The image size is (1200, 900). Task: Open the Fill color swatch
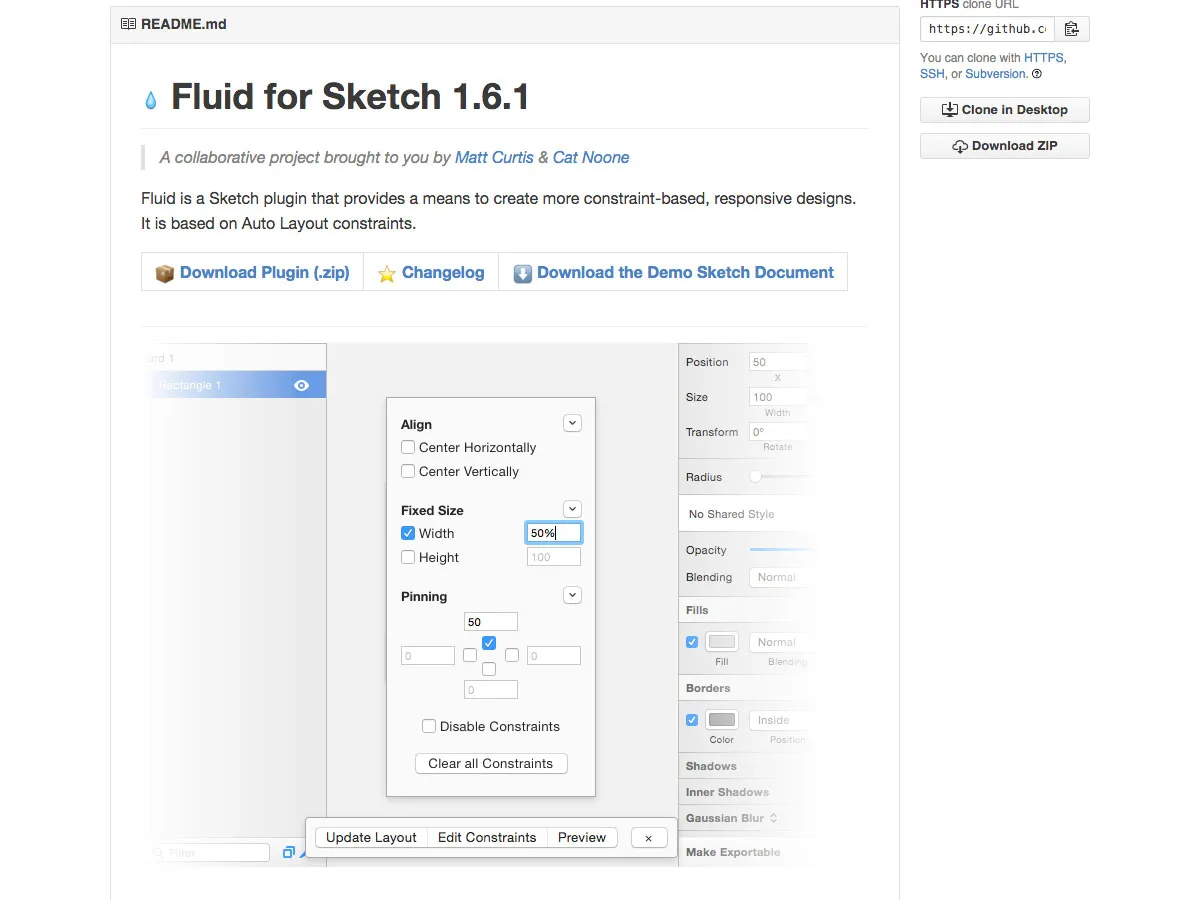[x=722, y=642]
